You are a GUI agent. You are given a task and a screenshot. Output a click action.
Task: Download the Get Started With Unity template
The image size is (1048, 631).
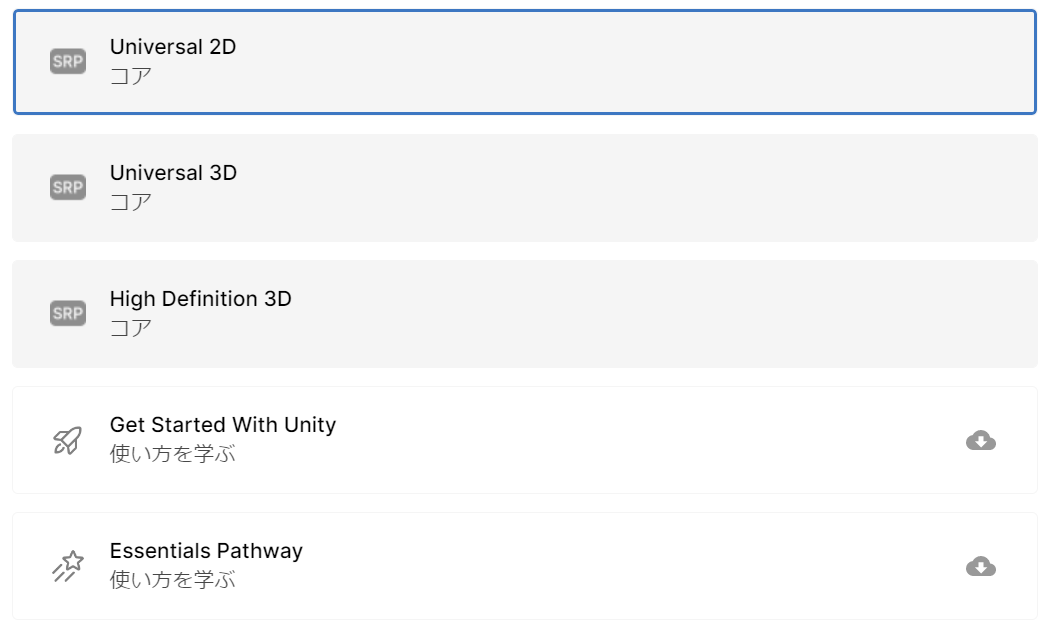click(981, 440)
